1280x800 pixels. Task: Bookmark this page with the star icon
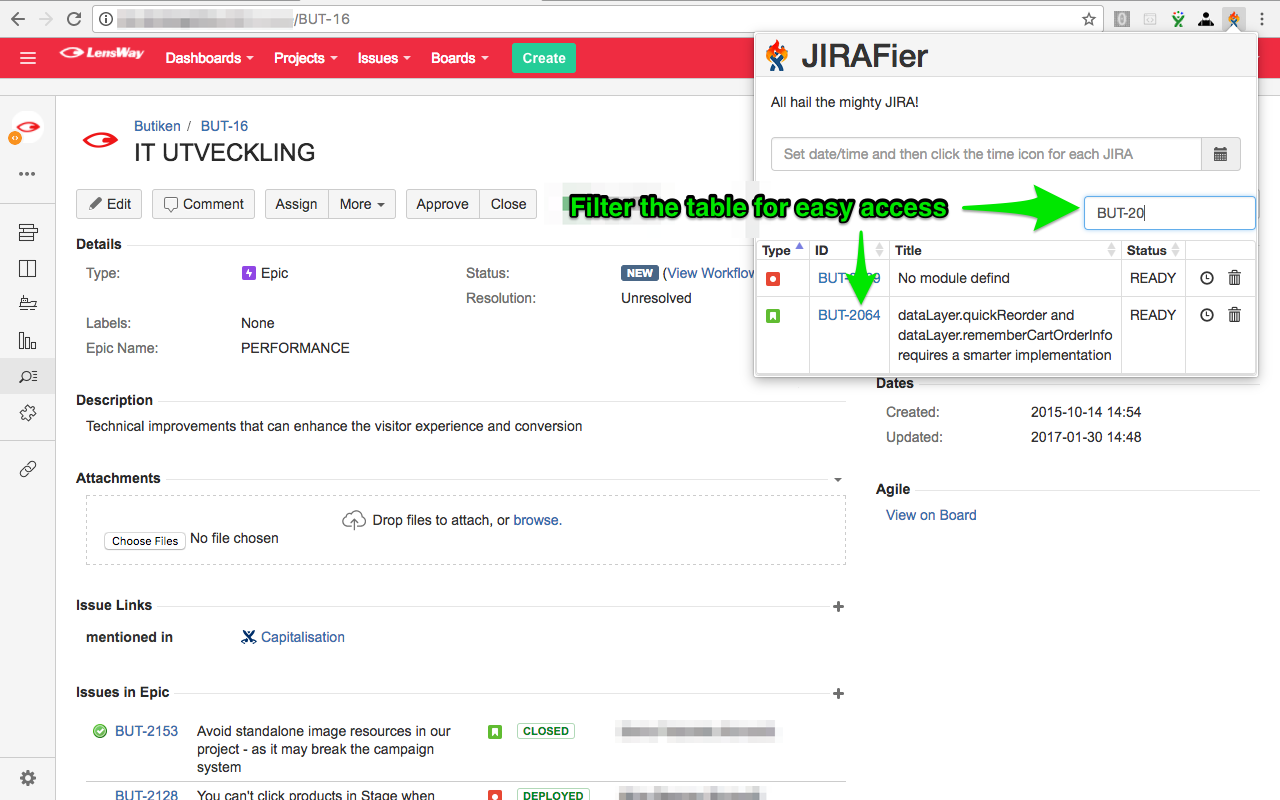[x=1089, y=19]
